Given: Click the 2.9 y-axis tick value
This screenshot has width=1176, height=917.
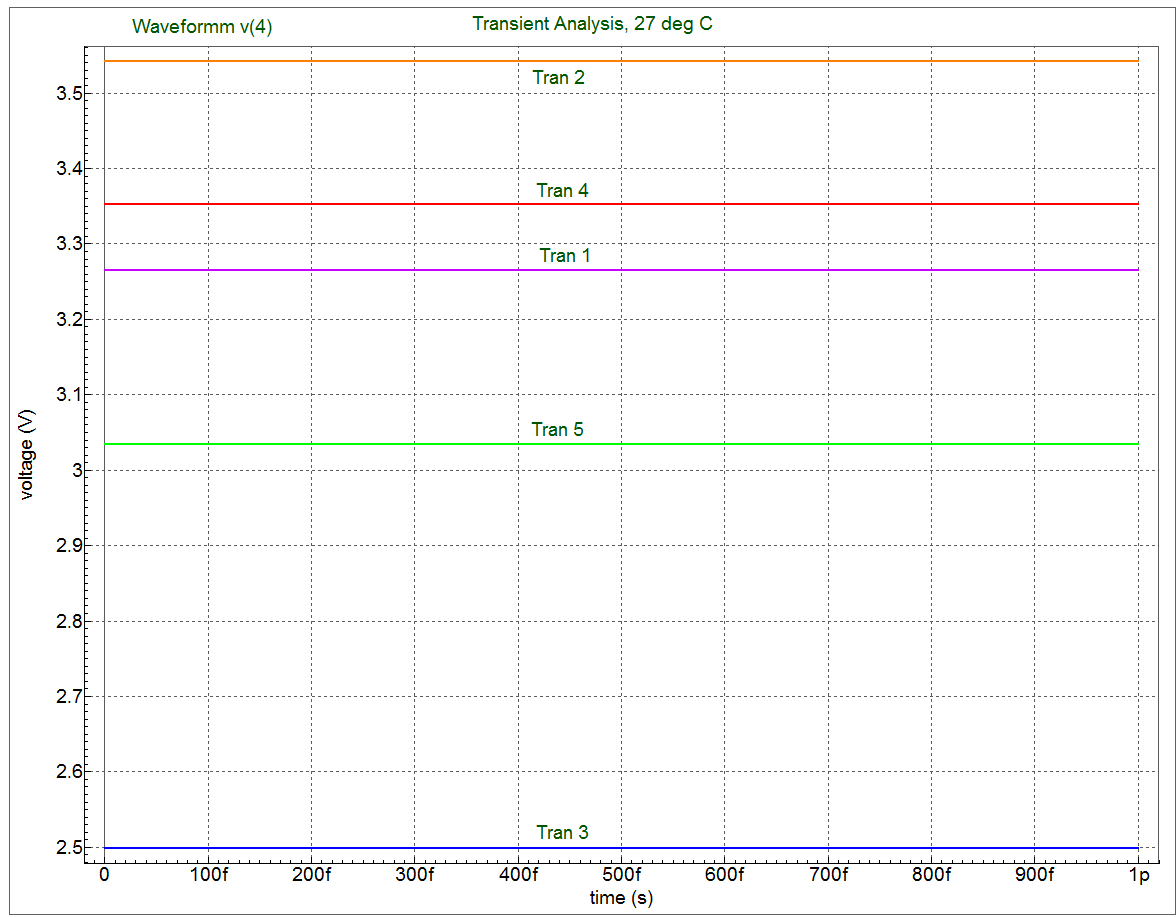Looking at the screenshot, I should click(x=69, y=546).
